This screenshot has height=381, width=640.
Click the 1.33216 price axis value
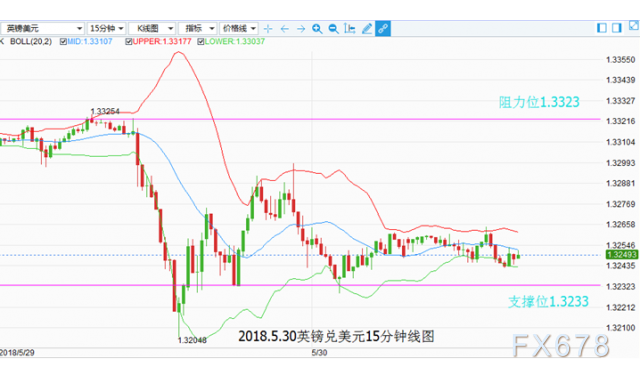pyautogui.click(x=621, y=121)
